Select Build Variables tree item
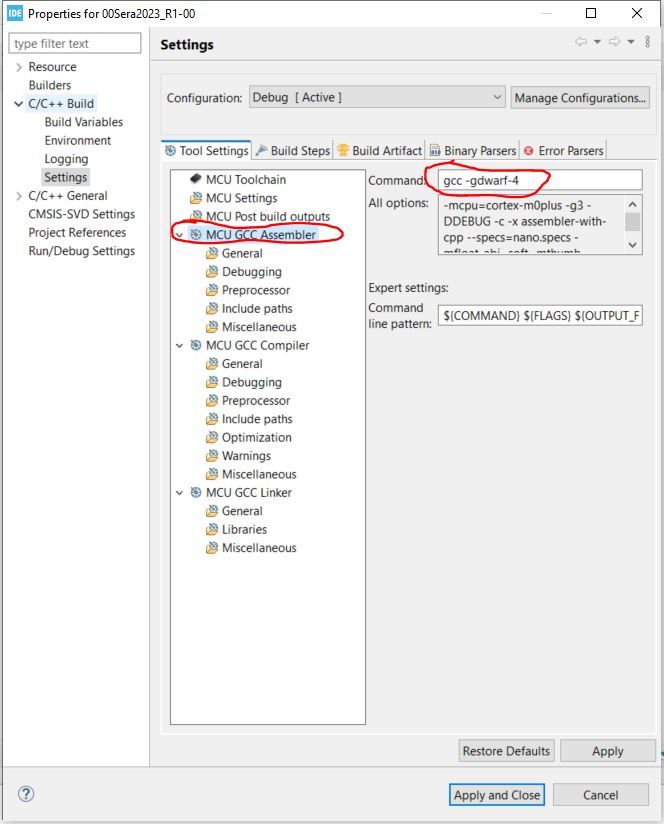Image resolution: width=664 pixels, height=824 pixels. (x=84, y=122)
